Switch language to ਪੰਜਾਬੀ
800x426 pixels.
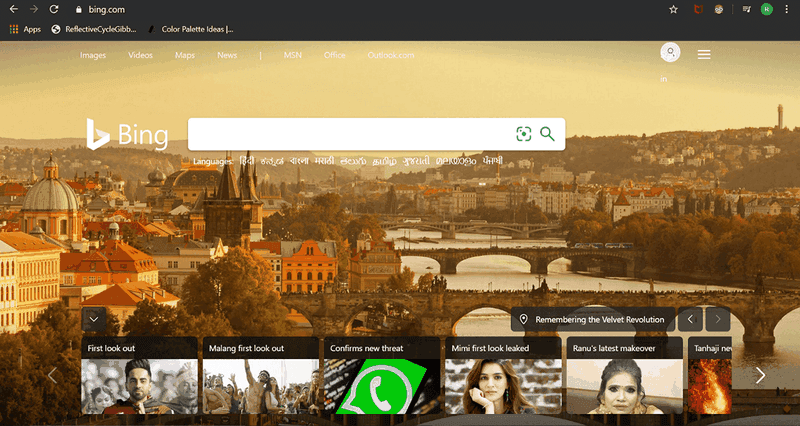tap(493, 161)
